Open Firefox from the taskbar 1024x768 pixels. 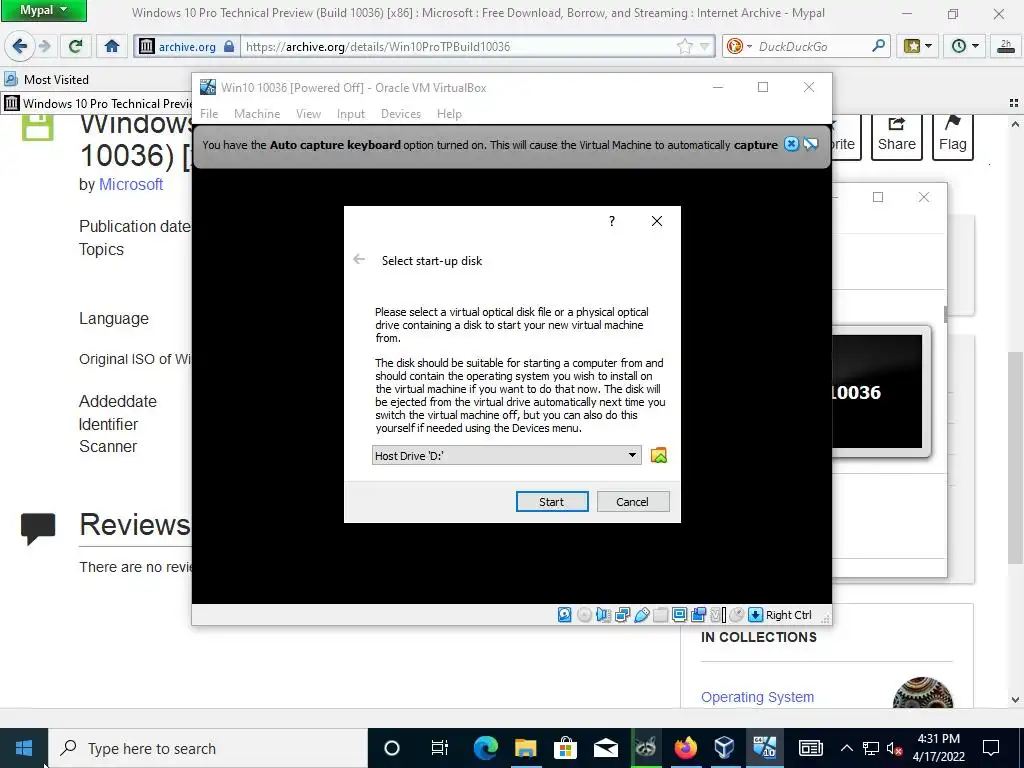(x=685, y=748)
